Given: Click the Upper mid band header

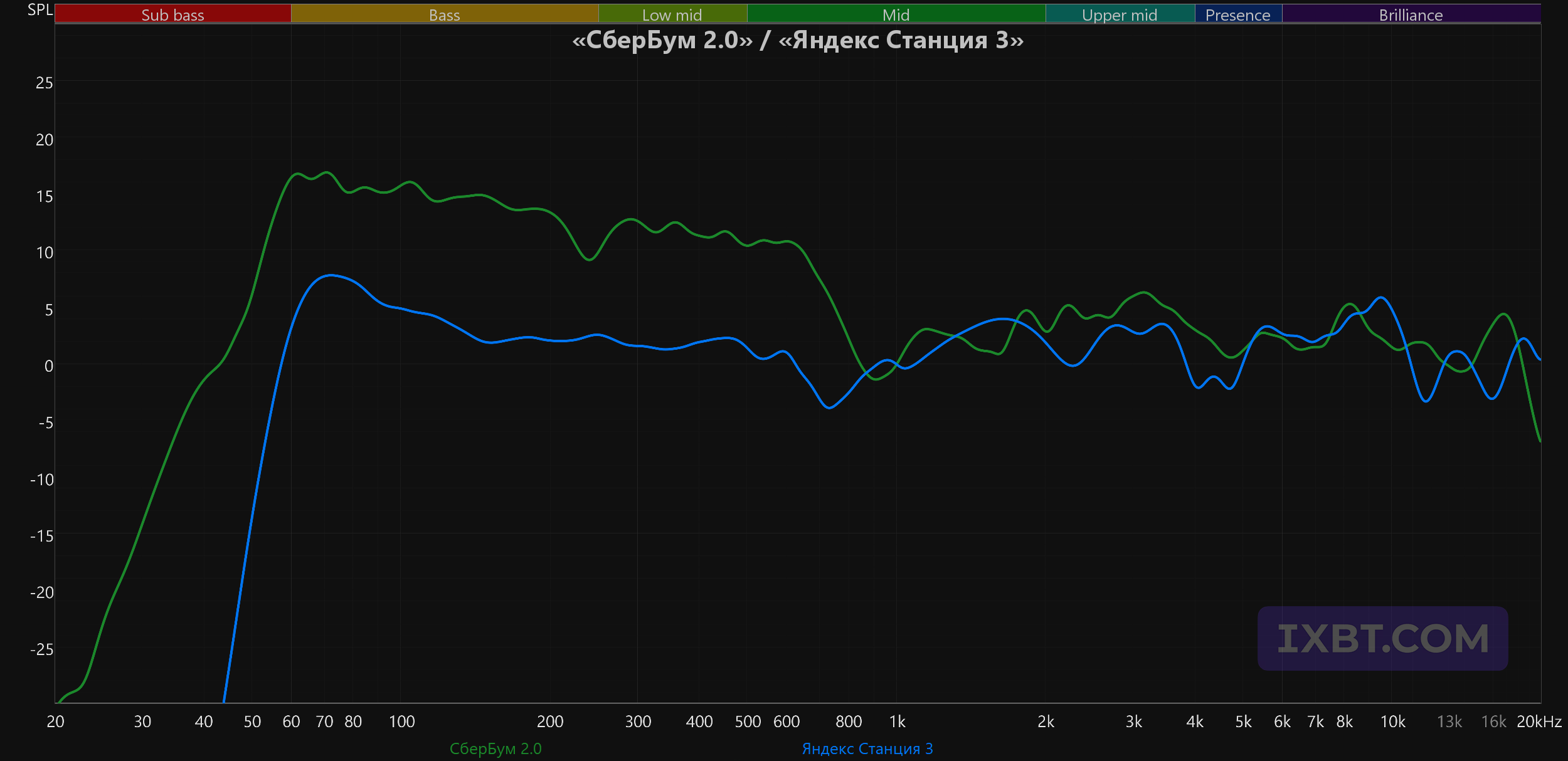Looking at the screenshot, I should (1120, 14).
